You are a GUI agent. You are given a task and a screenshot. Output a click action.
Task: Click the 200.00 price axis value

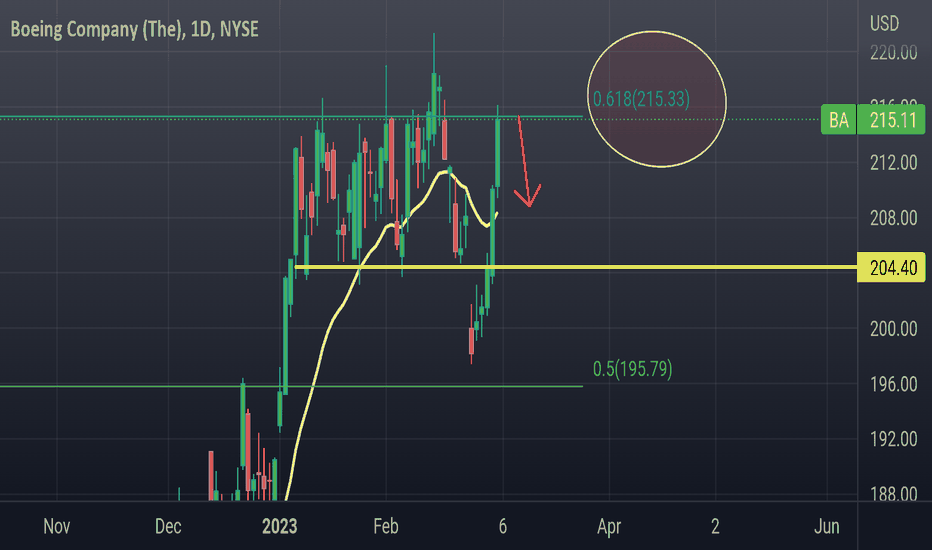tap(893, 329)
